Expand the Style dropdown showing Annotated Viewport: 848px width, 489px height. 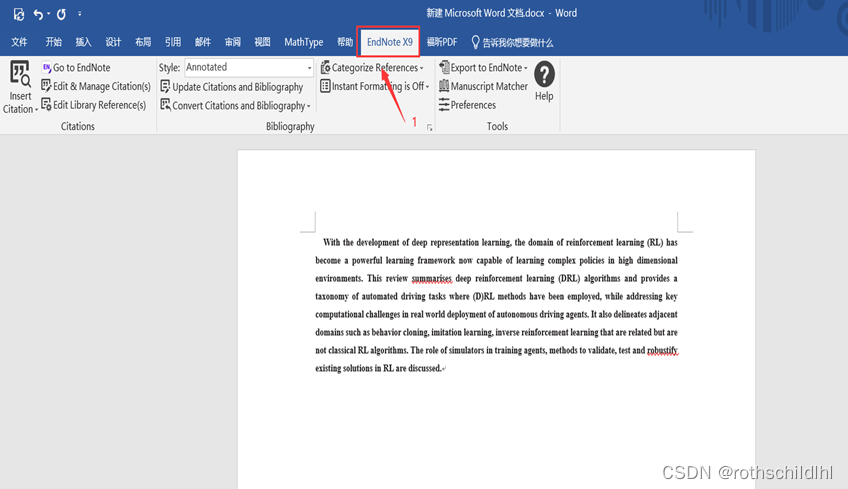click(308, 68)
